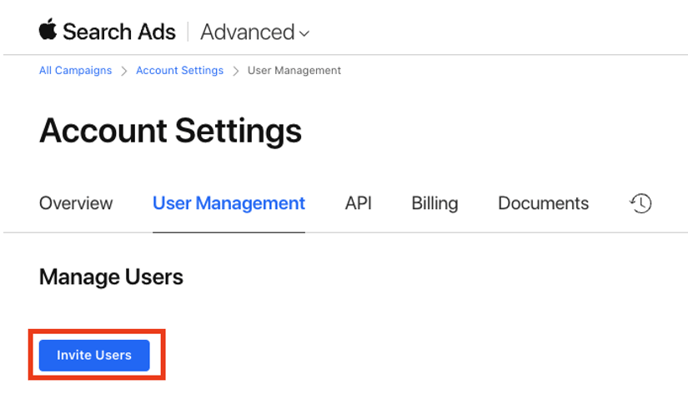Go to the Billing tab
Image resolution: width=688 pixels, height=394 pixels.
click(x=434, y=203)
